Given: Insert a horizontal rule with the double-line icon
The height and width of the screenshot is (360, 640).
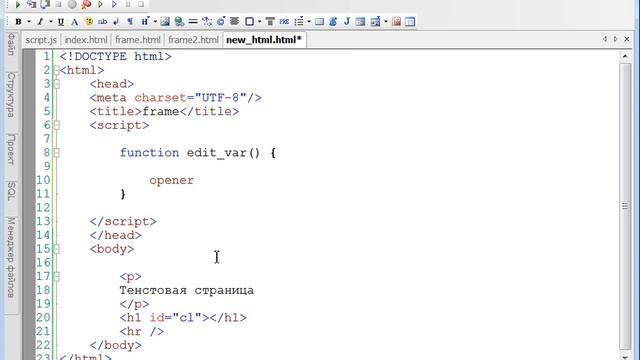Looking at the screenshot, I should pos(193,22).
